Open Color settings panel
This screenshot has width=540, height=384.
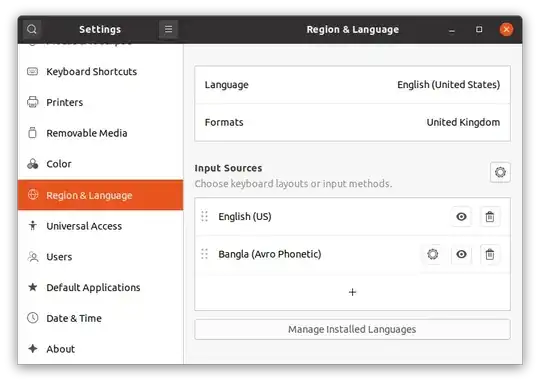pos(101,164)
